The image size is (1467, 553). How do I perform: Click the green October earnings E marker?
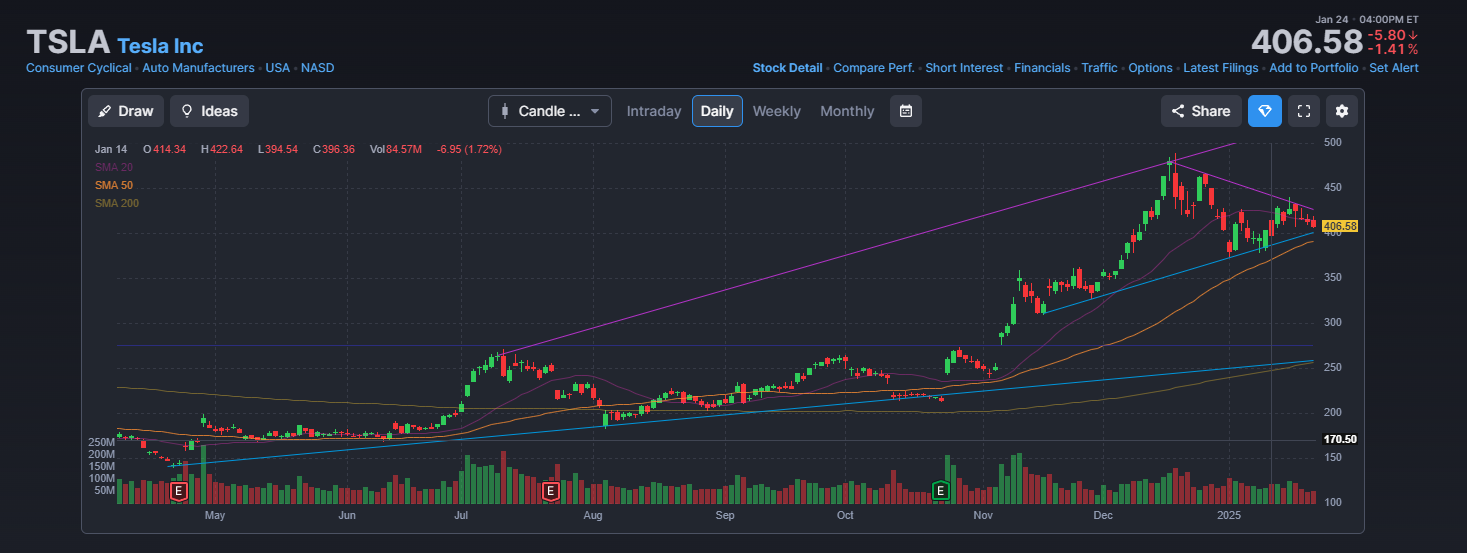[940, 490]
